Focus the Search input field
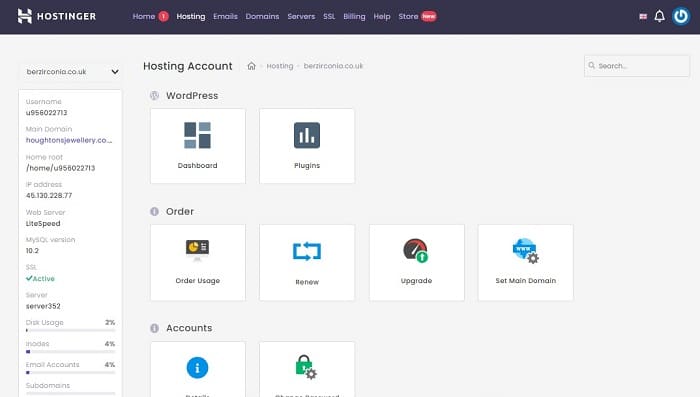The width and height of the screenshot is (700, 397). (x=637, y=66)
